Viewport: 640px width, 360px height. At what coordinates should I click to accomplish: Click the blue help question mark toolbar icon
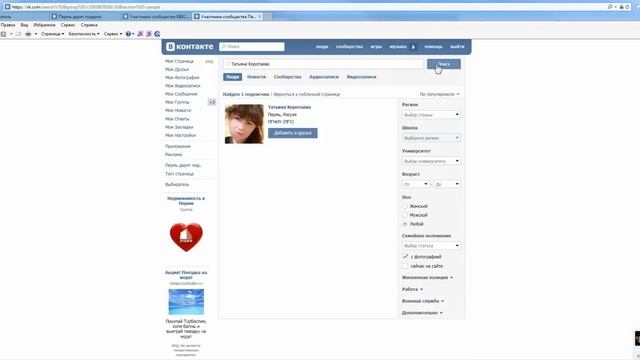(x=128, y=34)
